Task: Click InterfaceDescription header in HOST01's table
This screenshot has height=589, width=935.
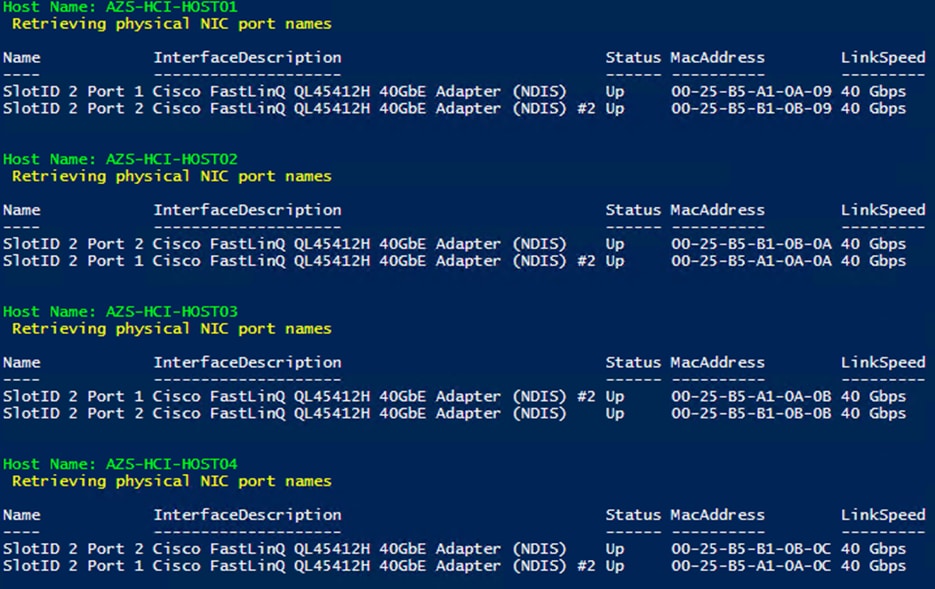Action: pos(247,58)
